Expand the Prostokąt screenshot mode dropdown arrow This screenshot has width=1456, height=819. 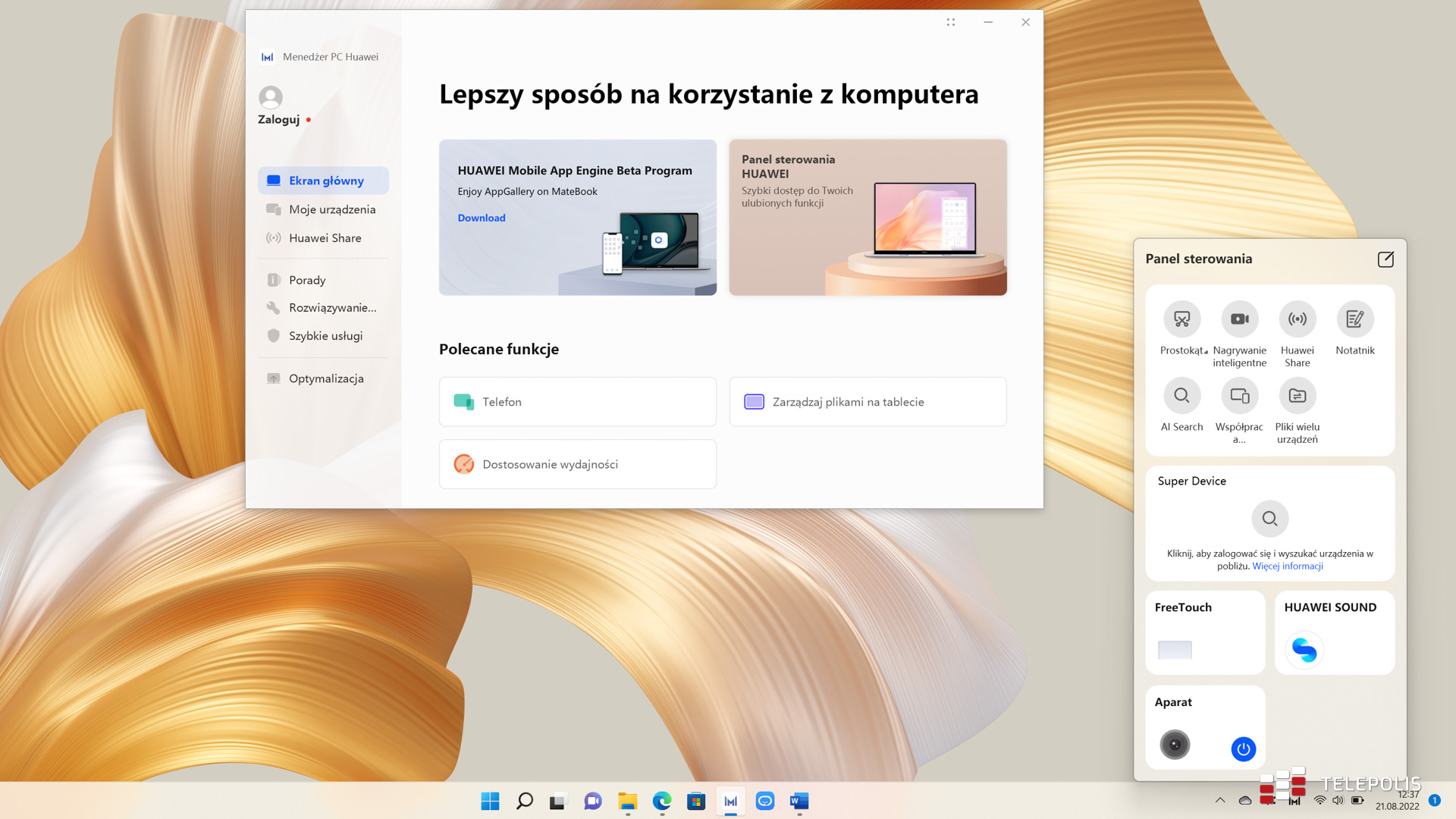pyautogui.click(x=1206, y=352)
